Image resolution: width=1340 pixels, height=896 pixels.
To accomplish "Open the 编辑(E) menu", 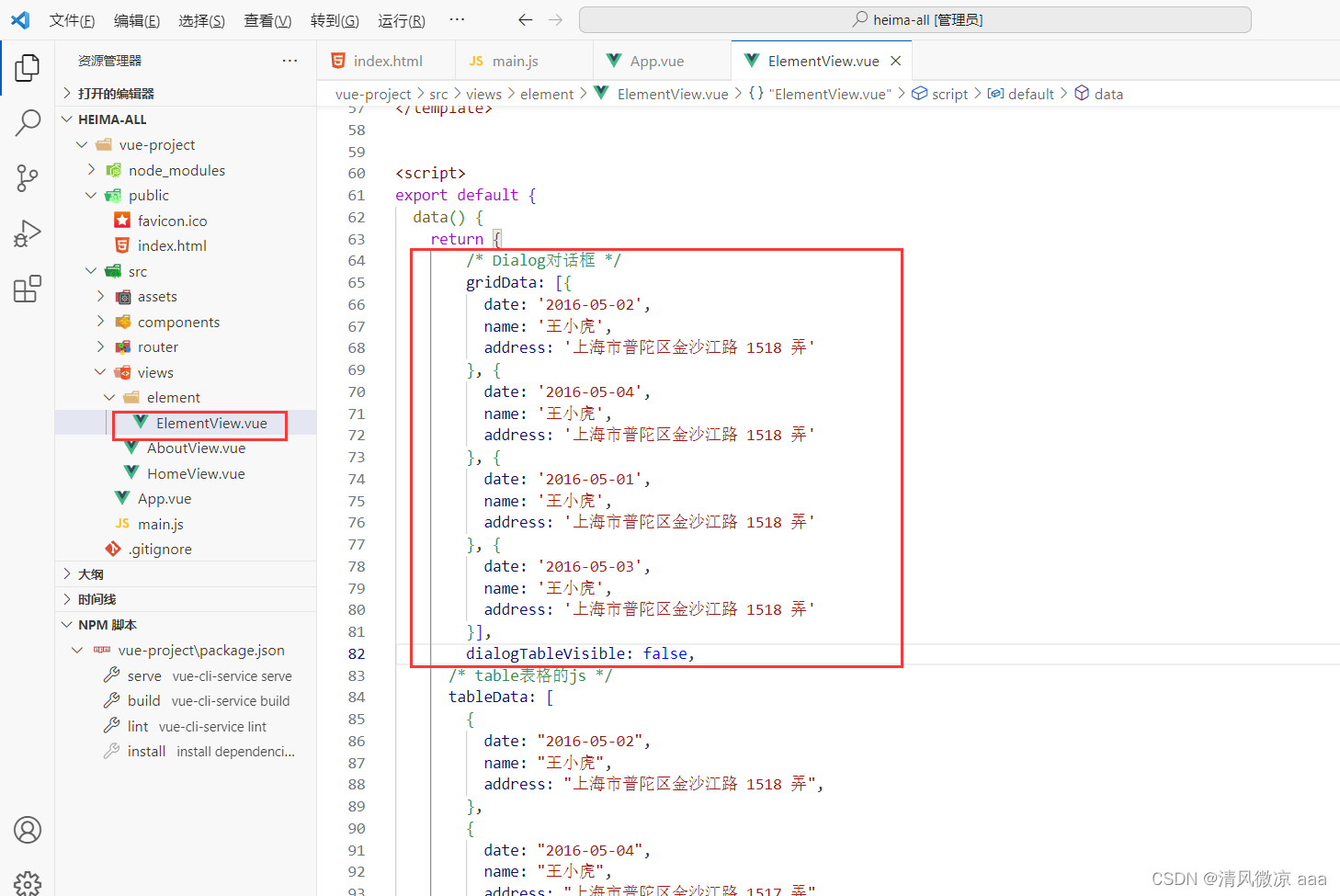I will pos(137,20).
